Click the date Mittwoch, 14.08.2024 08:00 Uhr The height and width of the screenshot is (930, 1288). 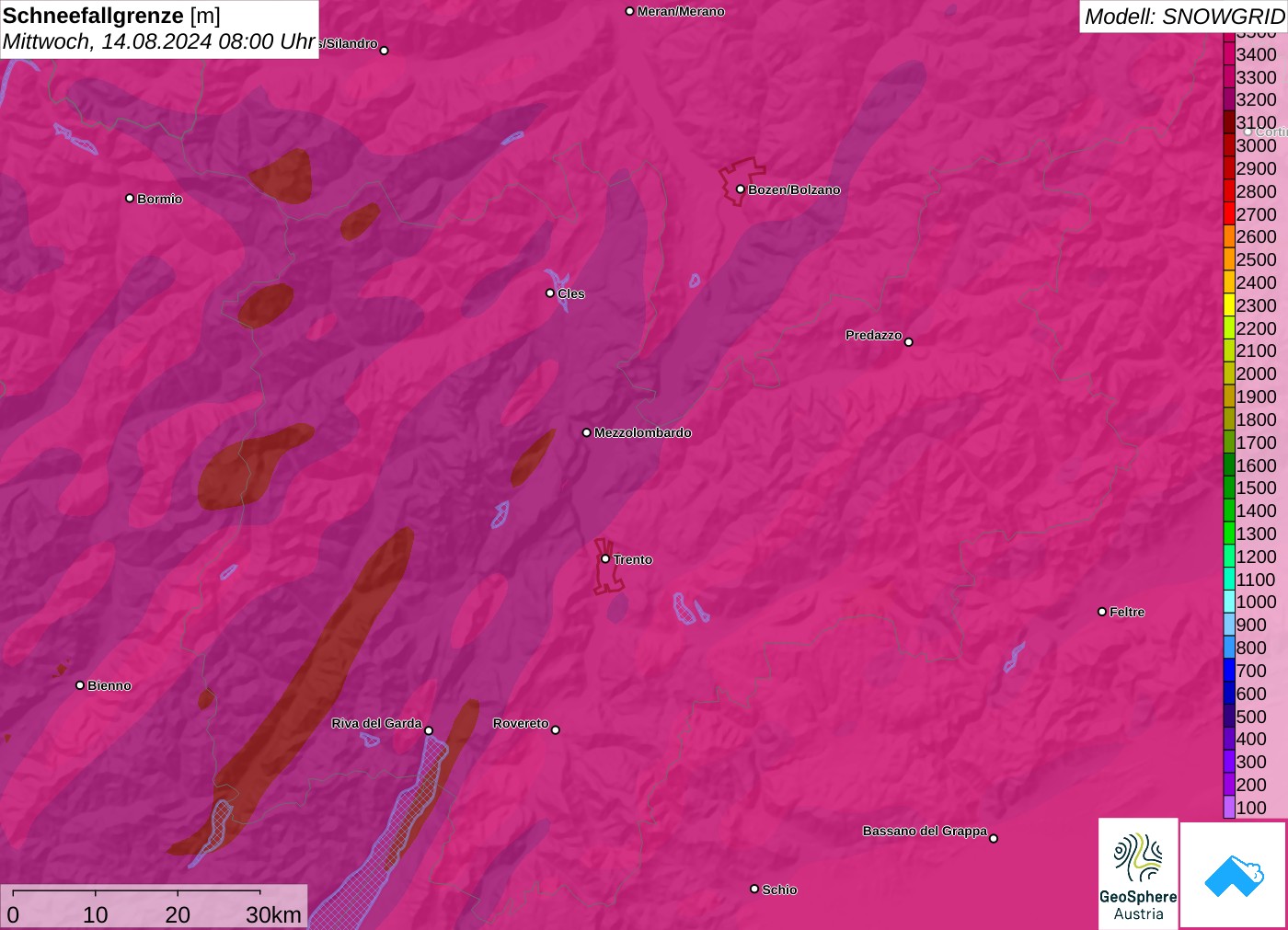click(x=159, y=41)
